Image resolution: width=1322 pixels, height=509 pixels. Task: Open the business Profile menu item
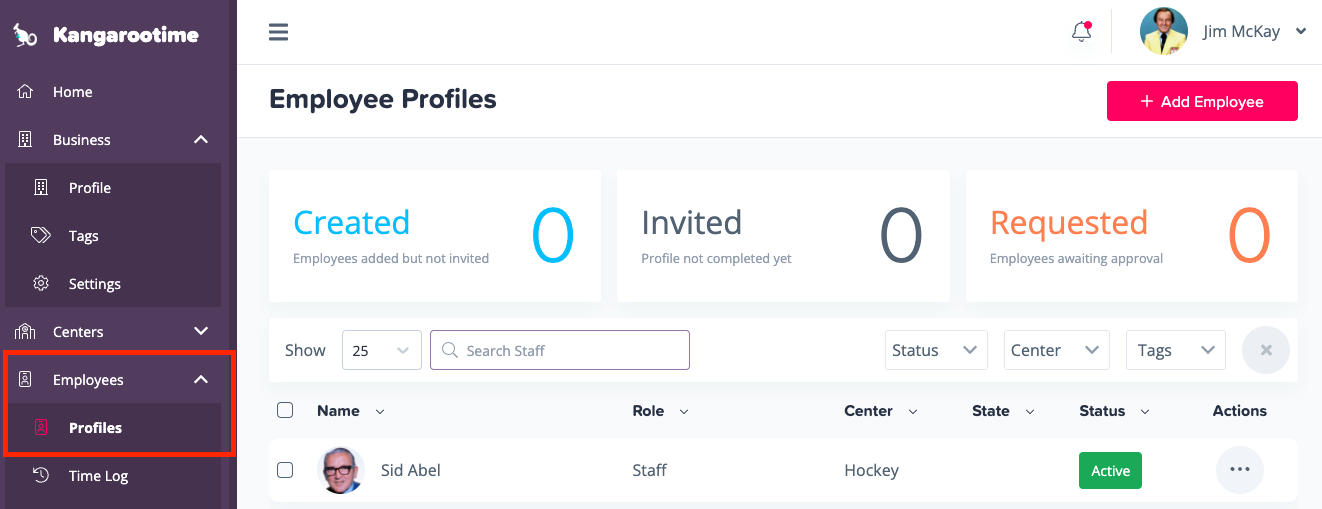[x=89, y=188]
